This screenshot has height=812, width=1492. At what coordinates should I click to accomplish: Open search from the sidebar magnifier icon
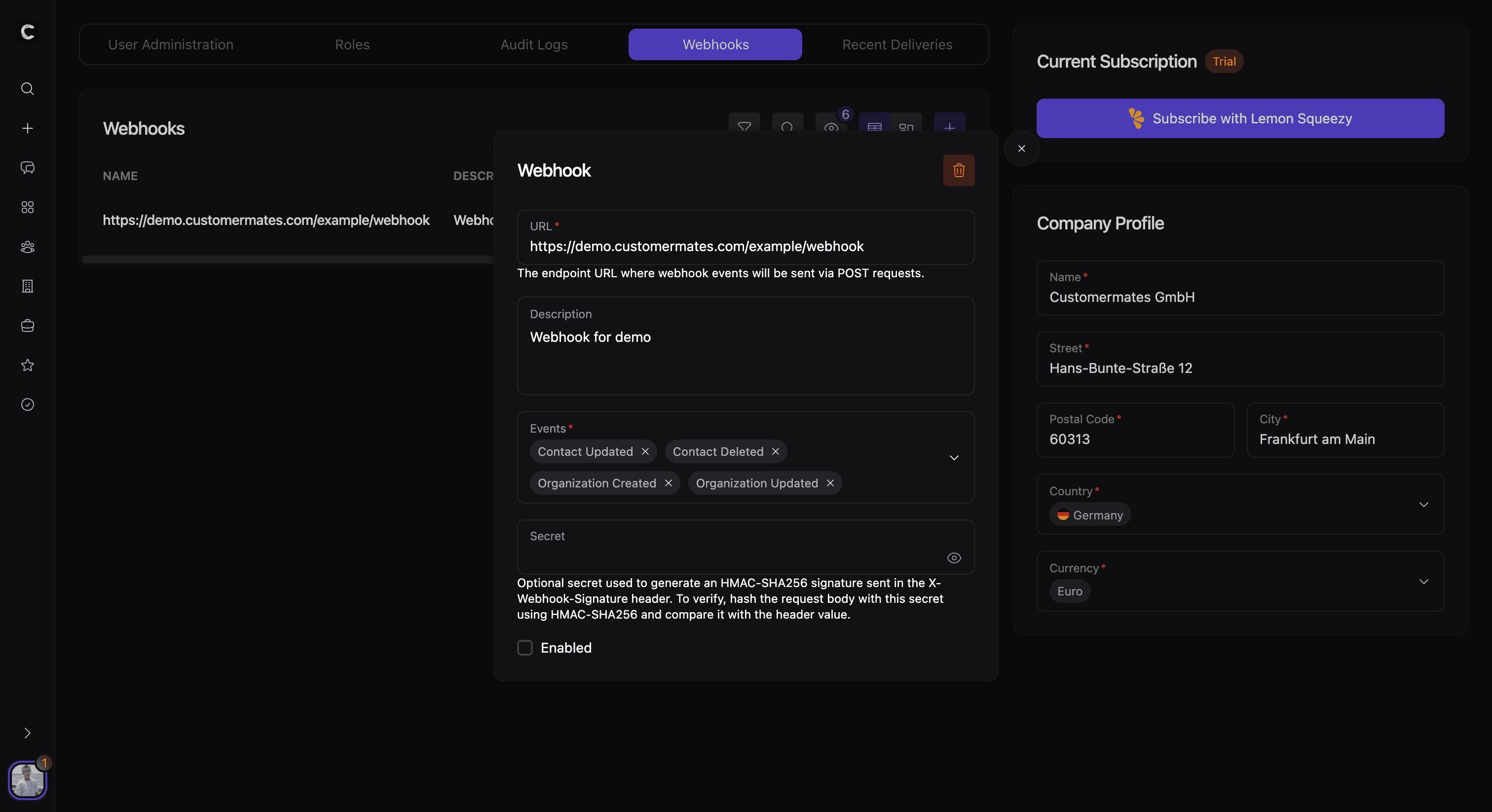coord(27,89)
